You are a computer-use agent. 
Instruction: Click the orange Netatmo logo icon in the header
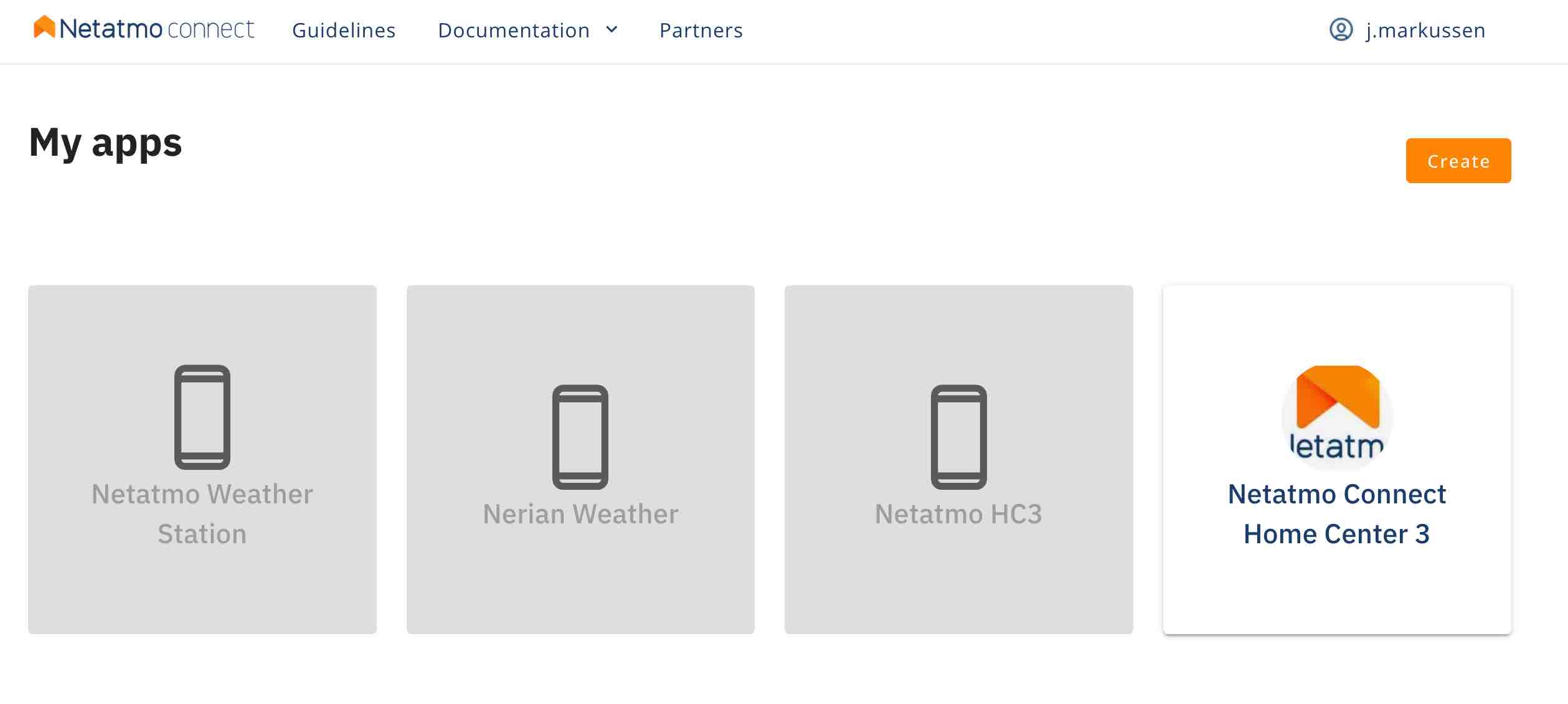(x=44, y=27)
